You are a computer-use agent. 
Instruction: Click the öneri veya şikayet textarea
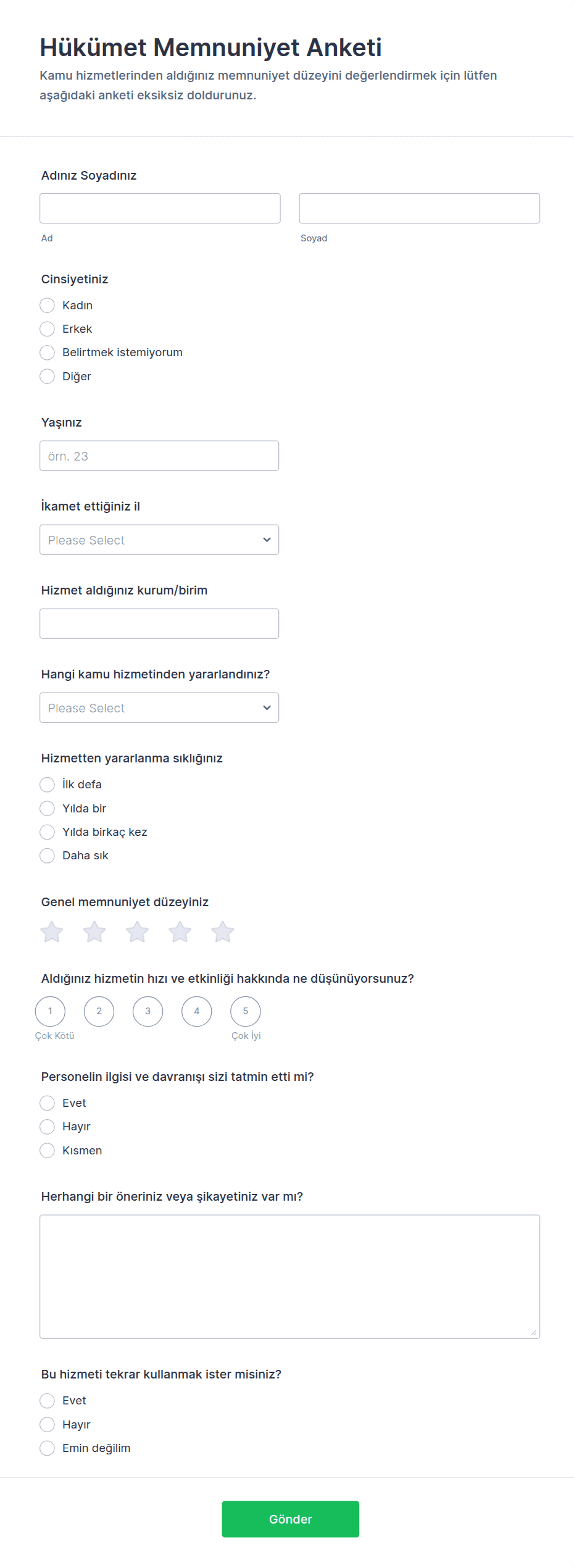coord(289,1277)
